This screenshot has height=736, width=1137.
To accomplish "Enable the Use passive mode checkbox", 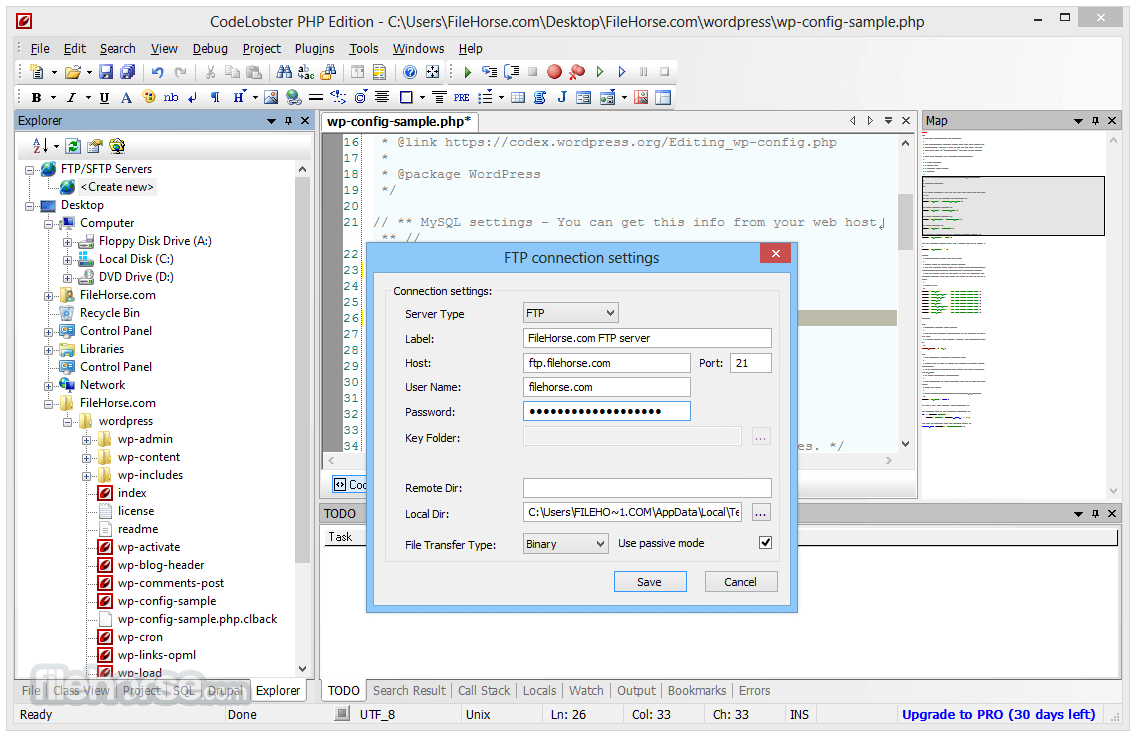I will click(x=765, y=542).
